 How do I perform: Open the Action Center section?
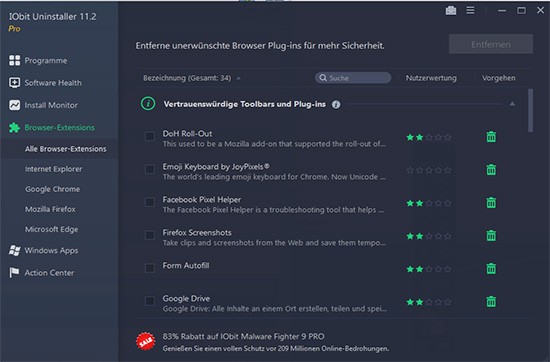point(49,273)
